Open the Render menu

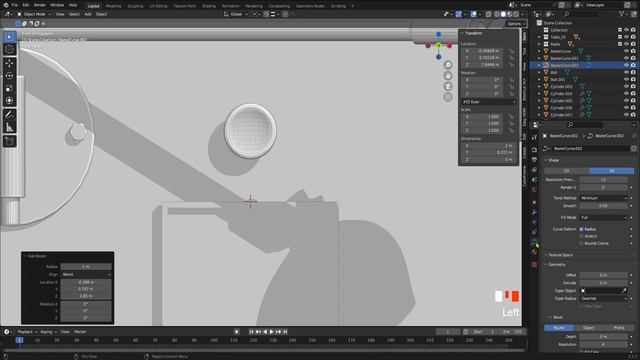(x=40, y=5)
